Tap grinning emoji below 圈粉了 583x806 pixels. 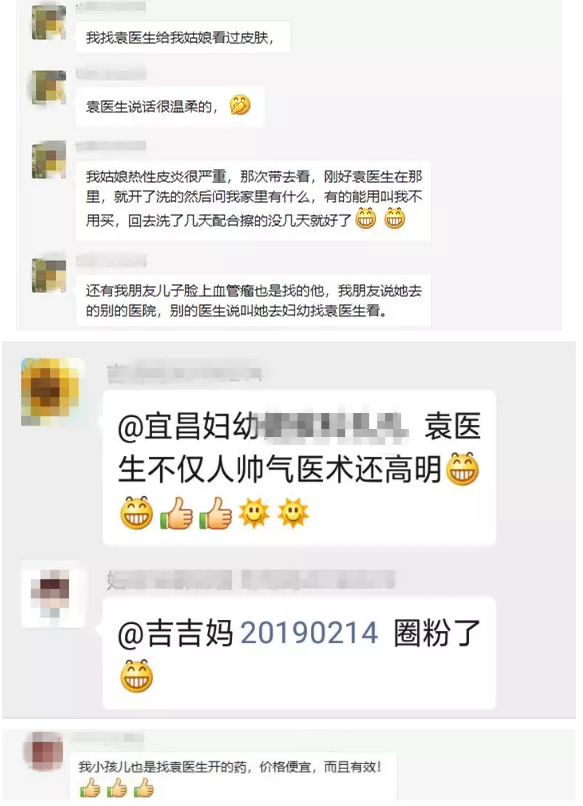[137, 676]
